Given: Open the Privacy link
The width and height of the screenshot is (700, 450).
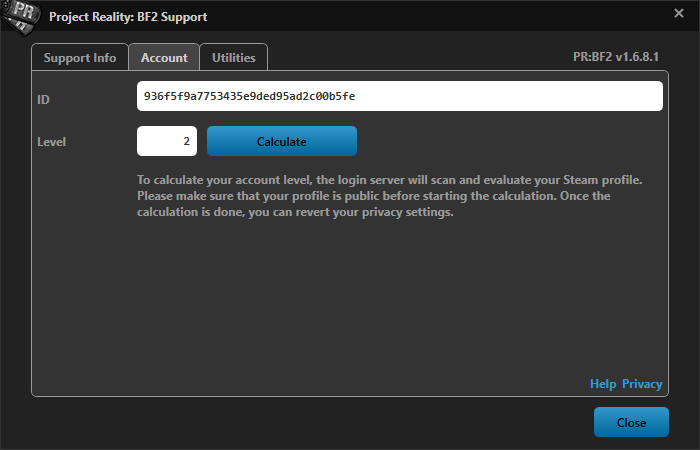Looking at the screenshot, I should coord(642,384).
